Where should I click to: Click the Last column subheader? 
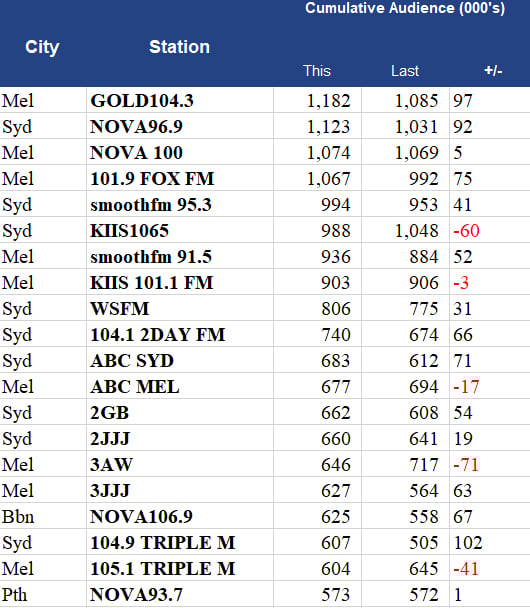click(405, 71)
